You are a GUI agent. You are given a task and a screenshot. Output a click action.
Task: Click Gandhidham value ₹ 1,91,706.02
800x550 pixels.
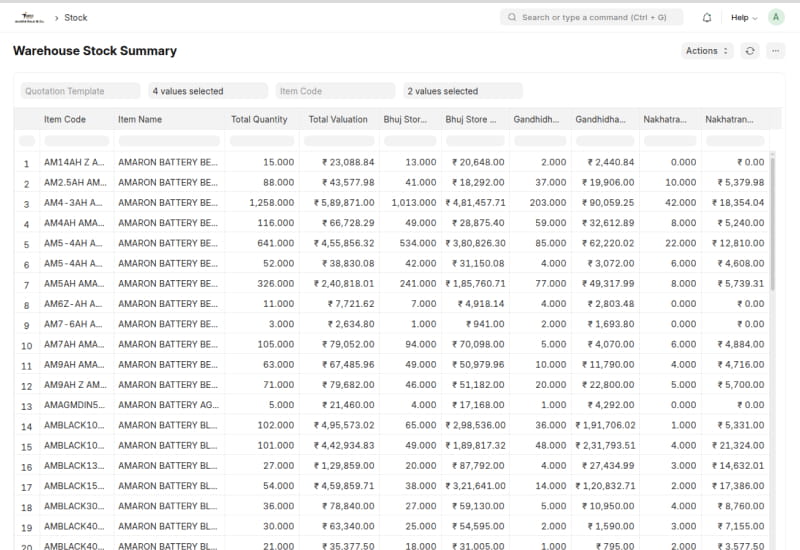click(605, 425)
